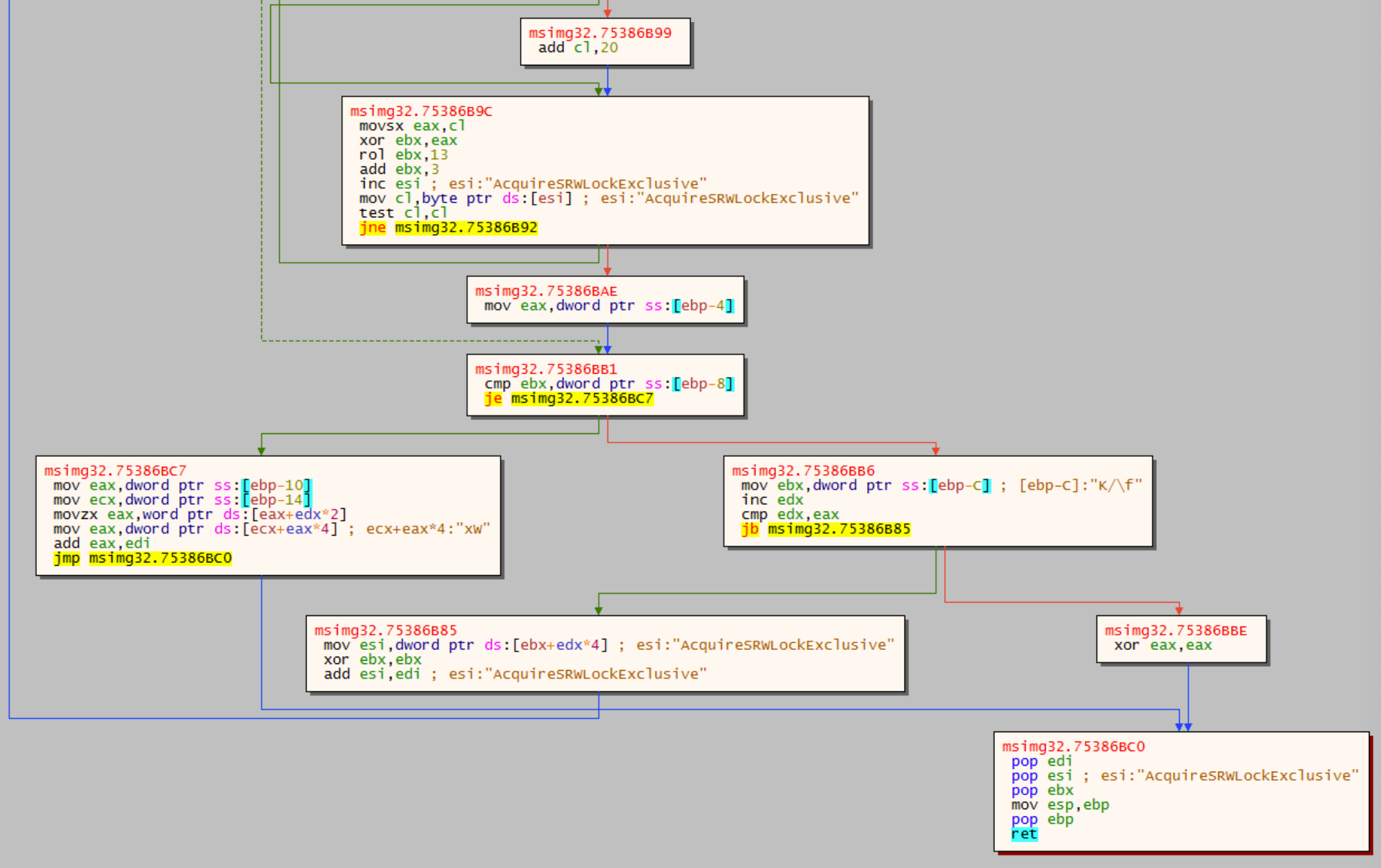Click the highlighted 'ret' instruction
This screenshot has width=1381, height=868.
[1024, 835]
